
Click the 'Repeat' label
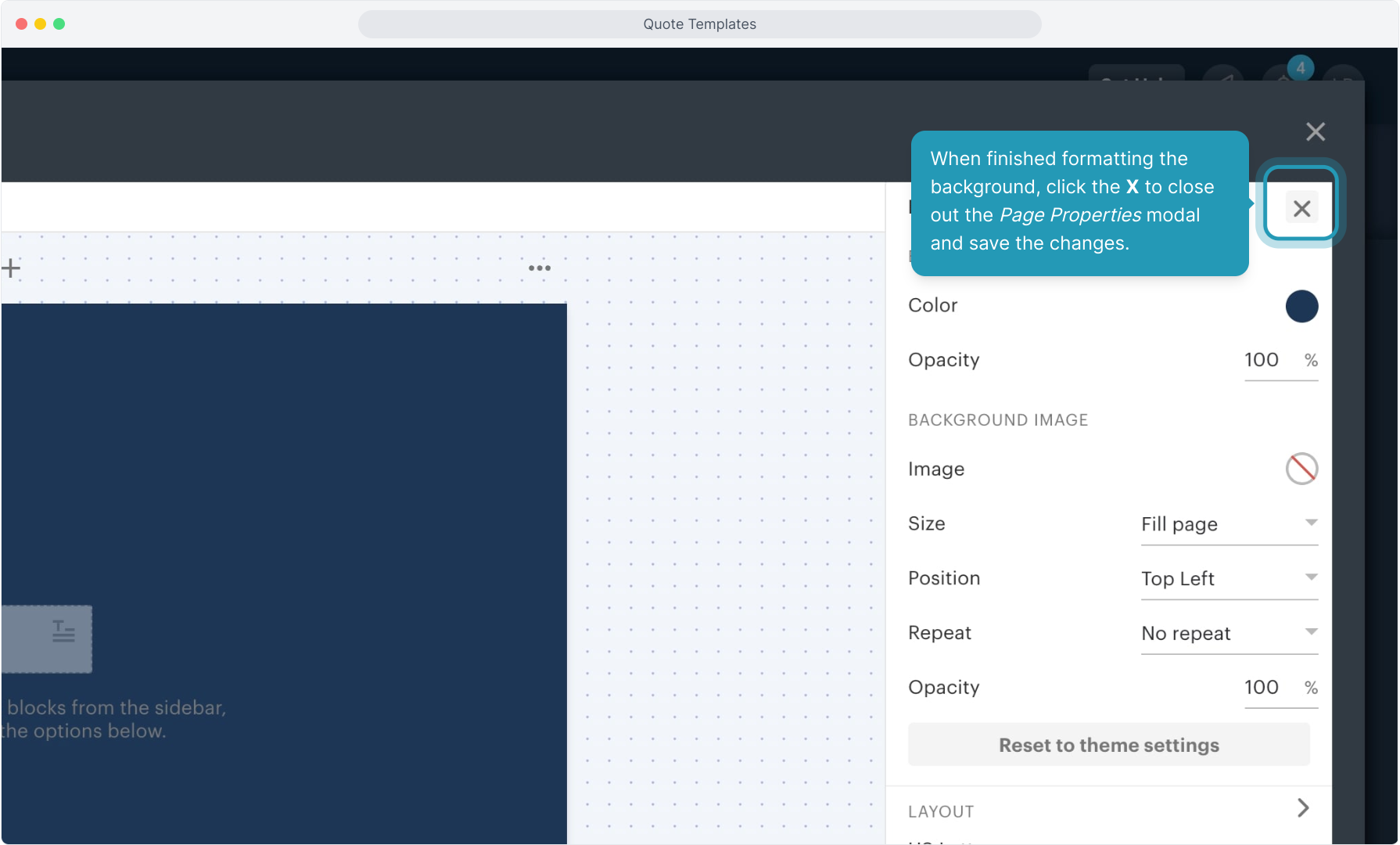[939, 633]
